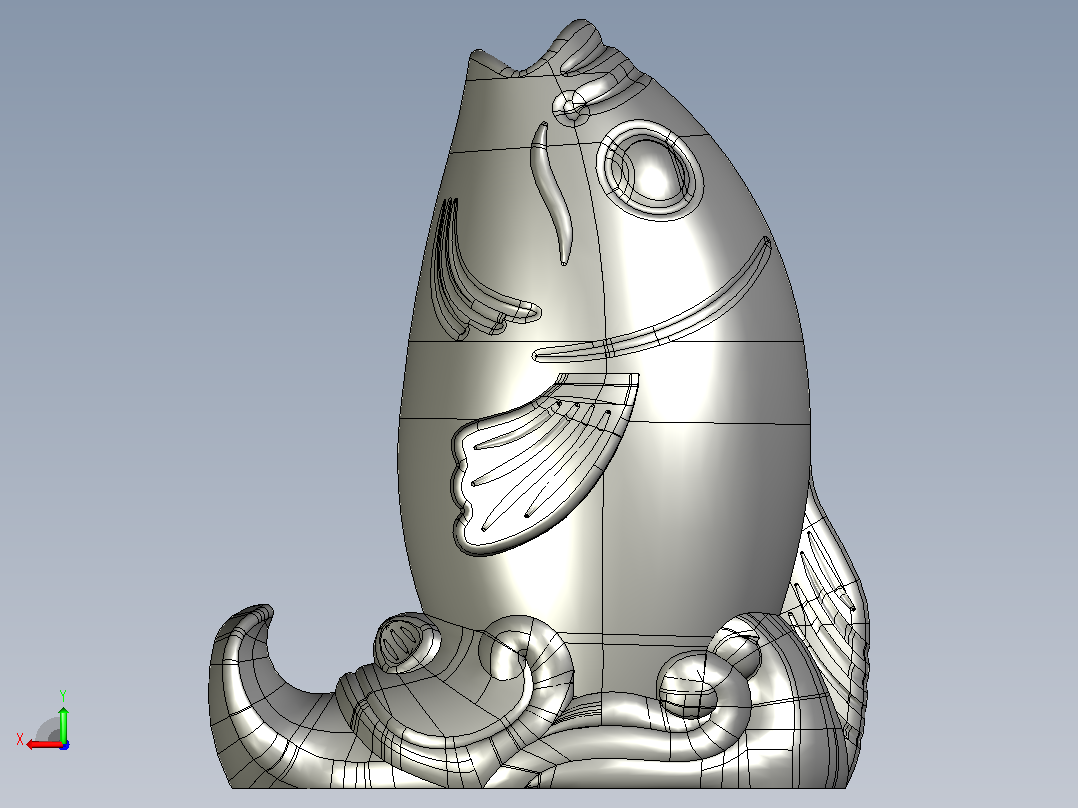Click the red X axis arrow on the triad

[44, 745]
